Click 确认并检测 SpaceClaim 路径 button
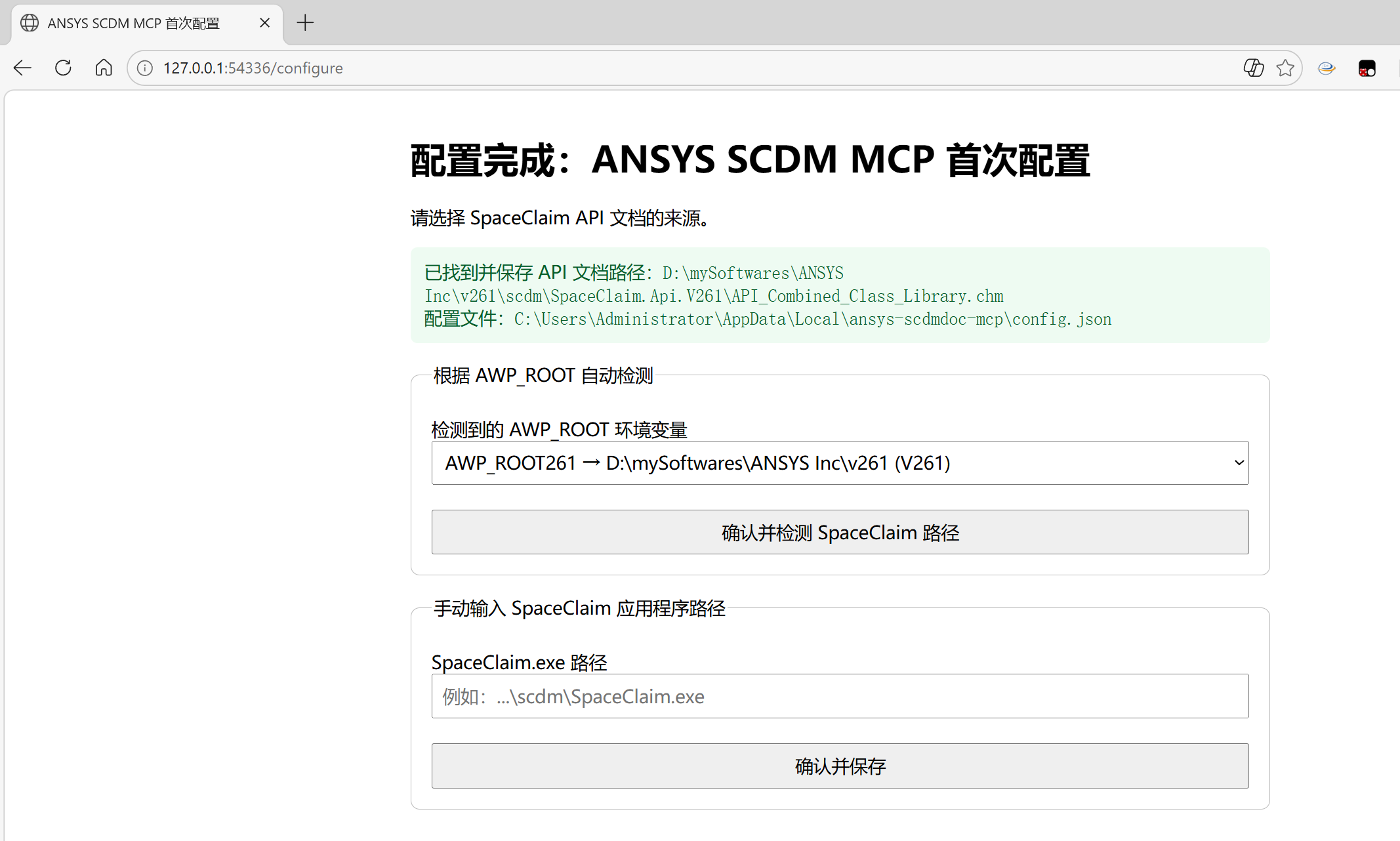The width and height of the screenshot is (1400, 841). (x=840, y=532)
